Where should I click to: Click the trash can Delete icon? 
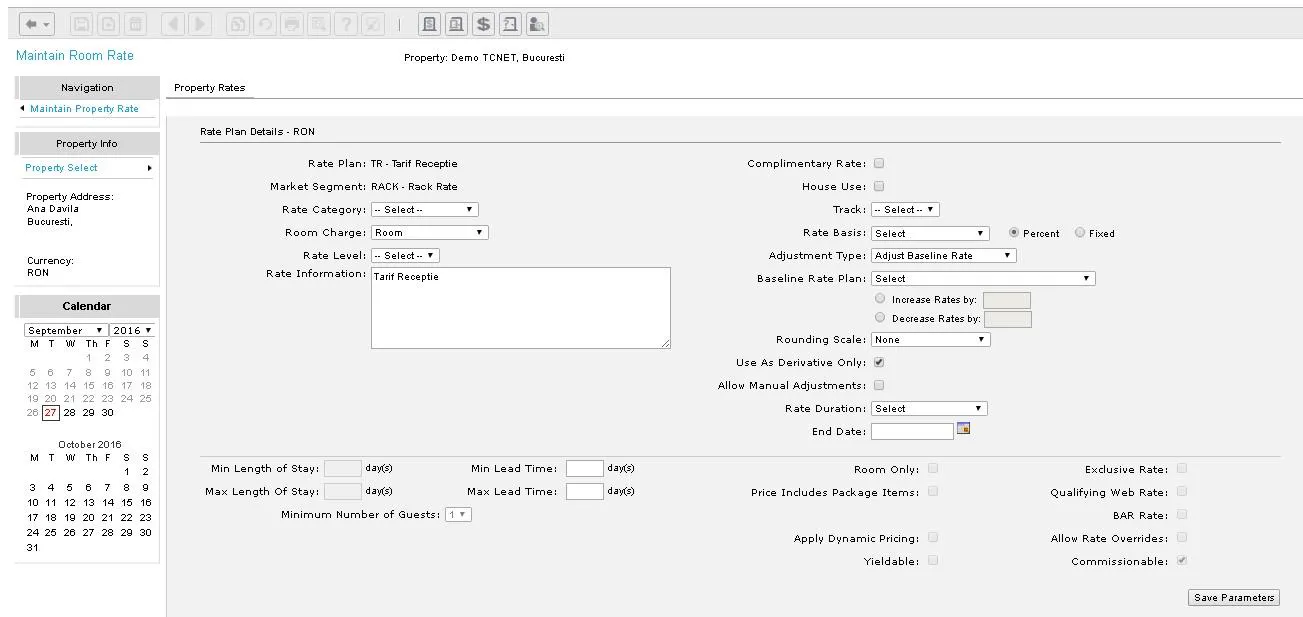(136, 24)
